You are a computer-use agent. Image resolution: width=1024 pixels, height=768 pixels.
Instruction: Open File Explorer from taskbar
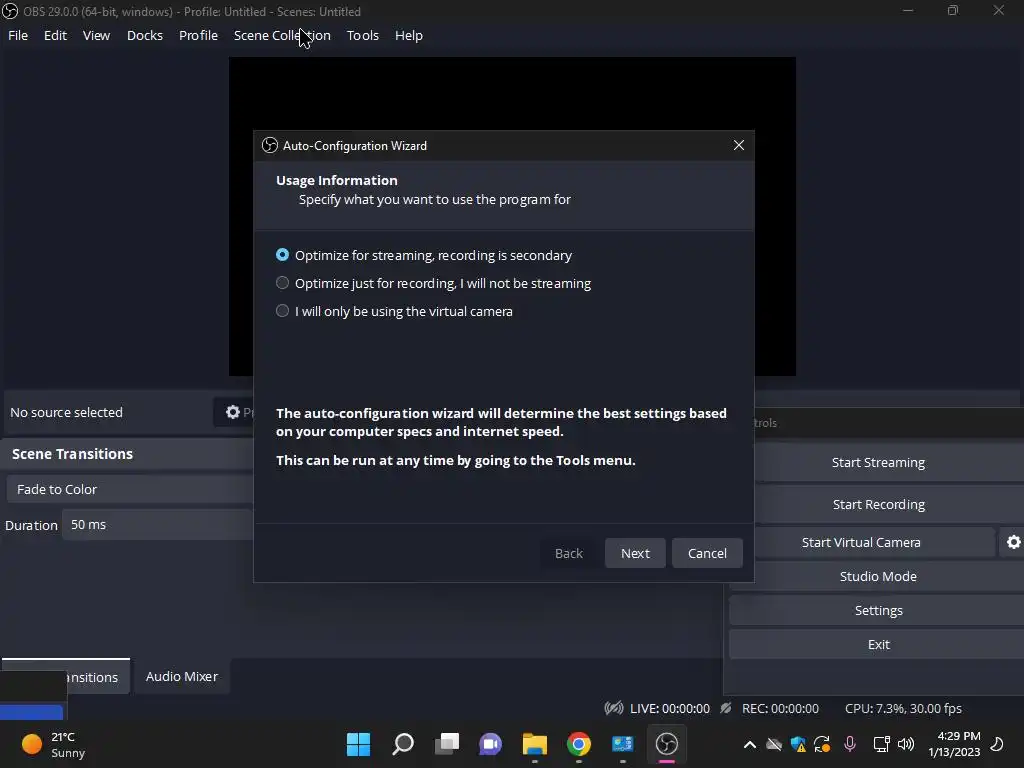tap(534, 744)
